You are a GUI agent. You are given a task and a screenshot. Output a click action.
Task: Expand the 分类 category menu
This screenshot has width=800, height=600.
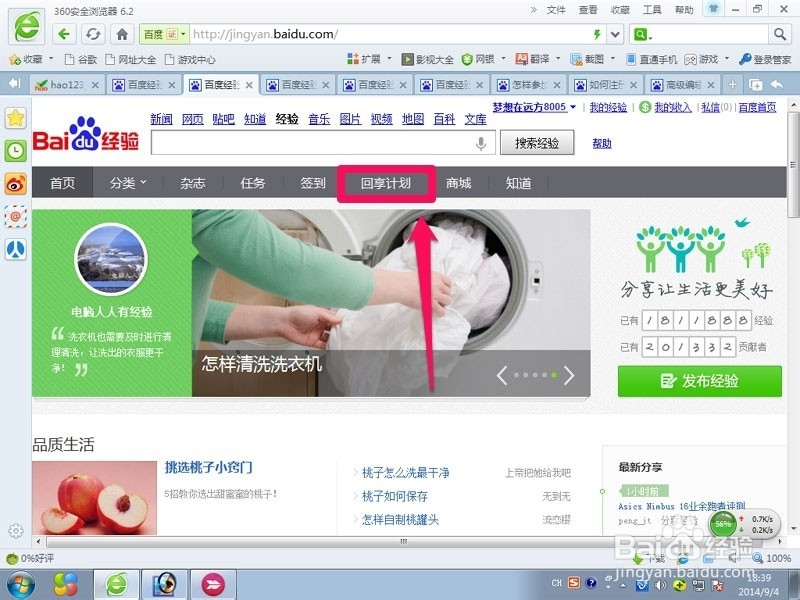(128, 183)
